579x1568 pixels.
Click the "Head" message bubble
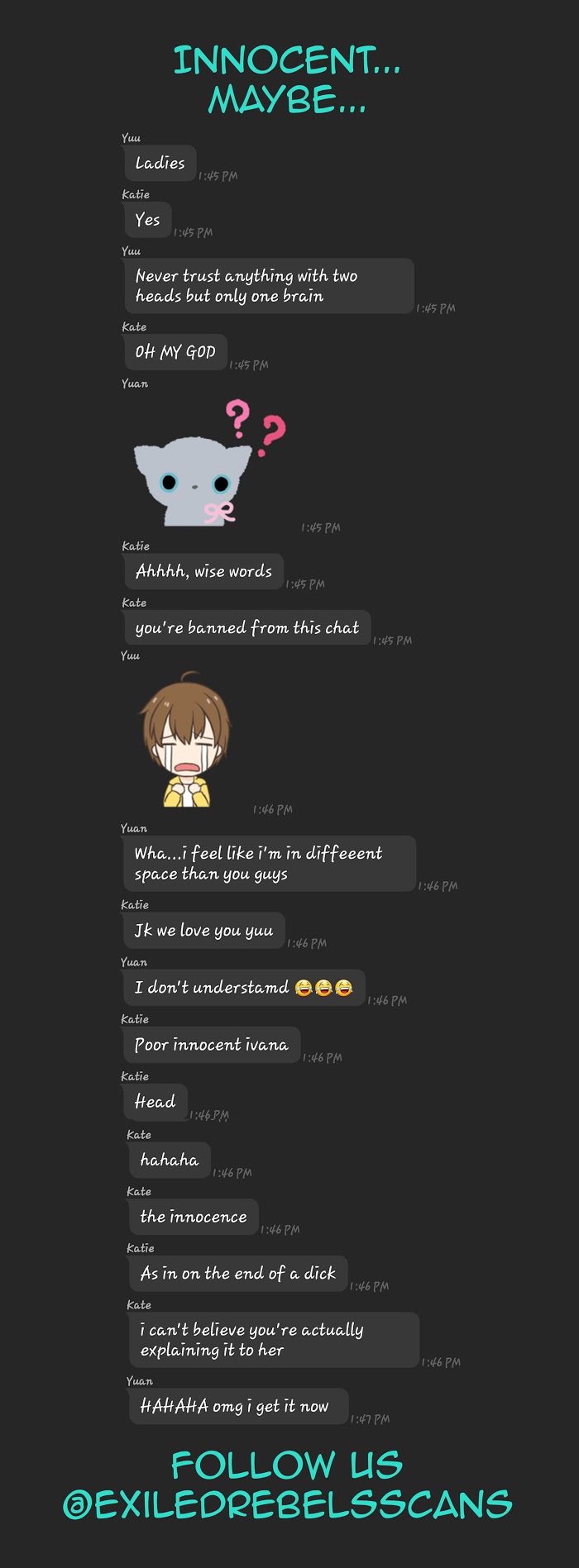coord(155,1102)
